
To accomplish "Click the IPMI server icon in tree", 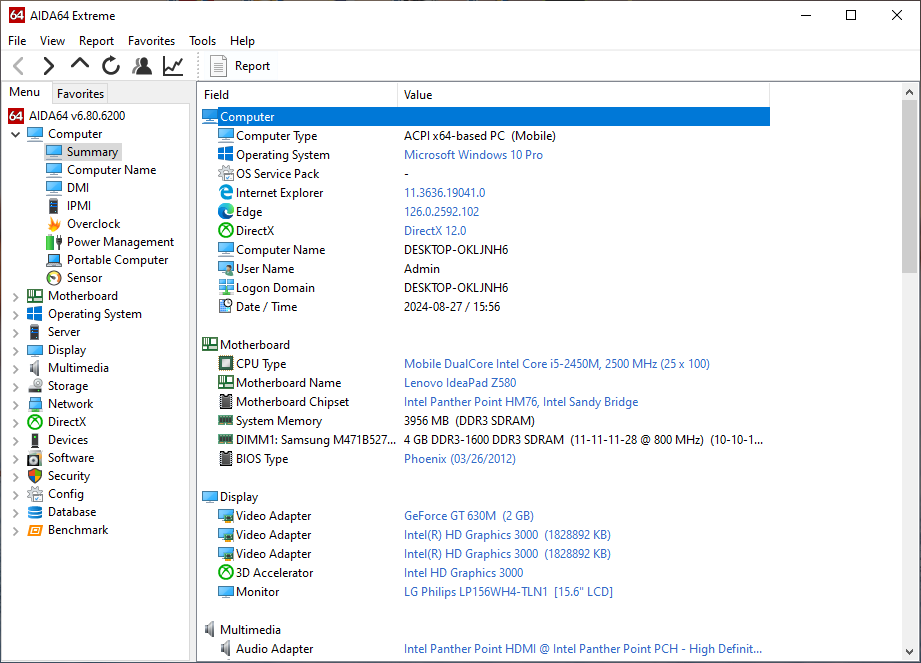I will coord(53,206).
